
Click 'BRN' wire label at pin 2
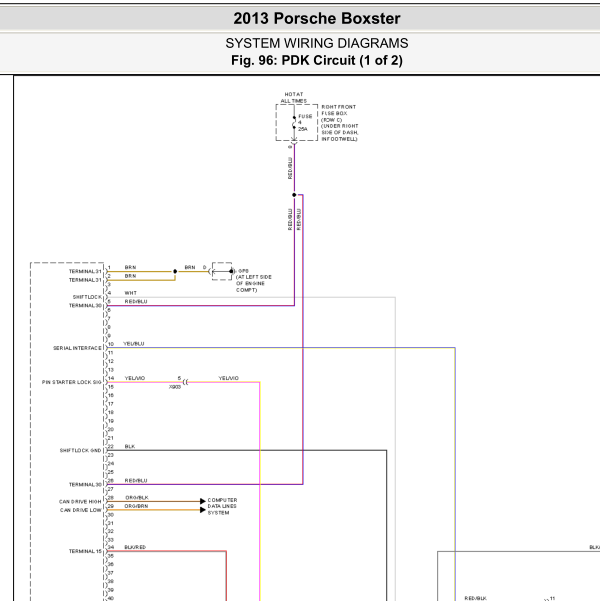pos(130,276)
